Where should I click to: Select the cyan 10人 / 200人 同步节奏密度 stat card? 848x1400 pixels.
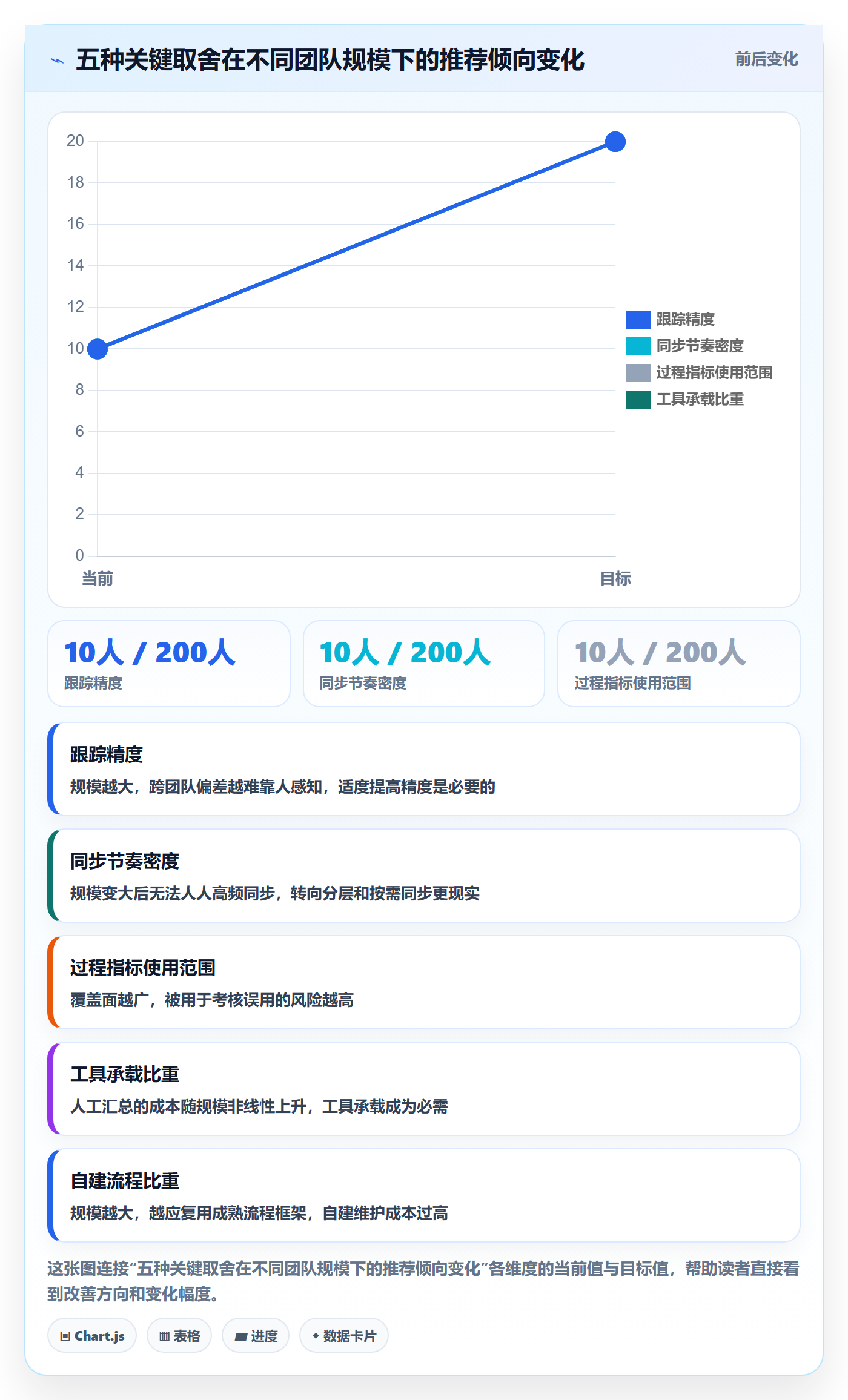pyautogui.click(x=424, y=664)
